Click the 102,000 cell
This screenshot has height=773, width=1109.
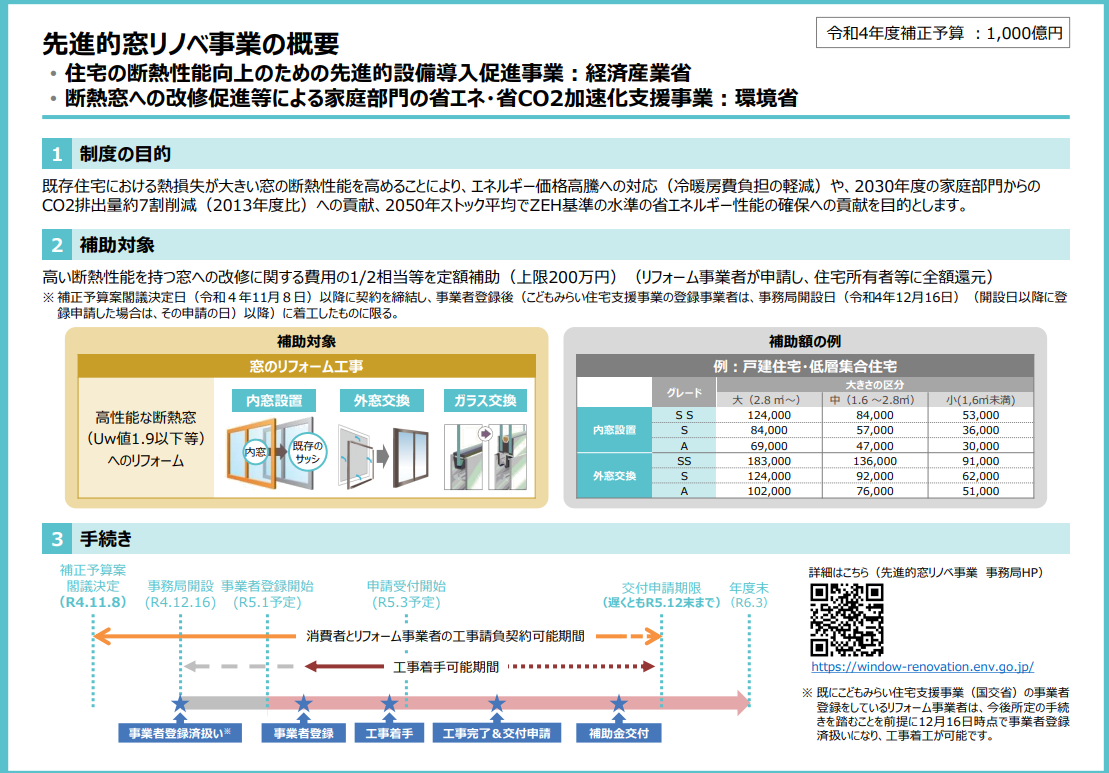(x=769, y=491)
